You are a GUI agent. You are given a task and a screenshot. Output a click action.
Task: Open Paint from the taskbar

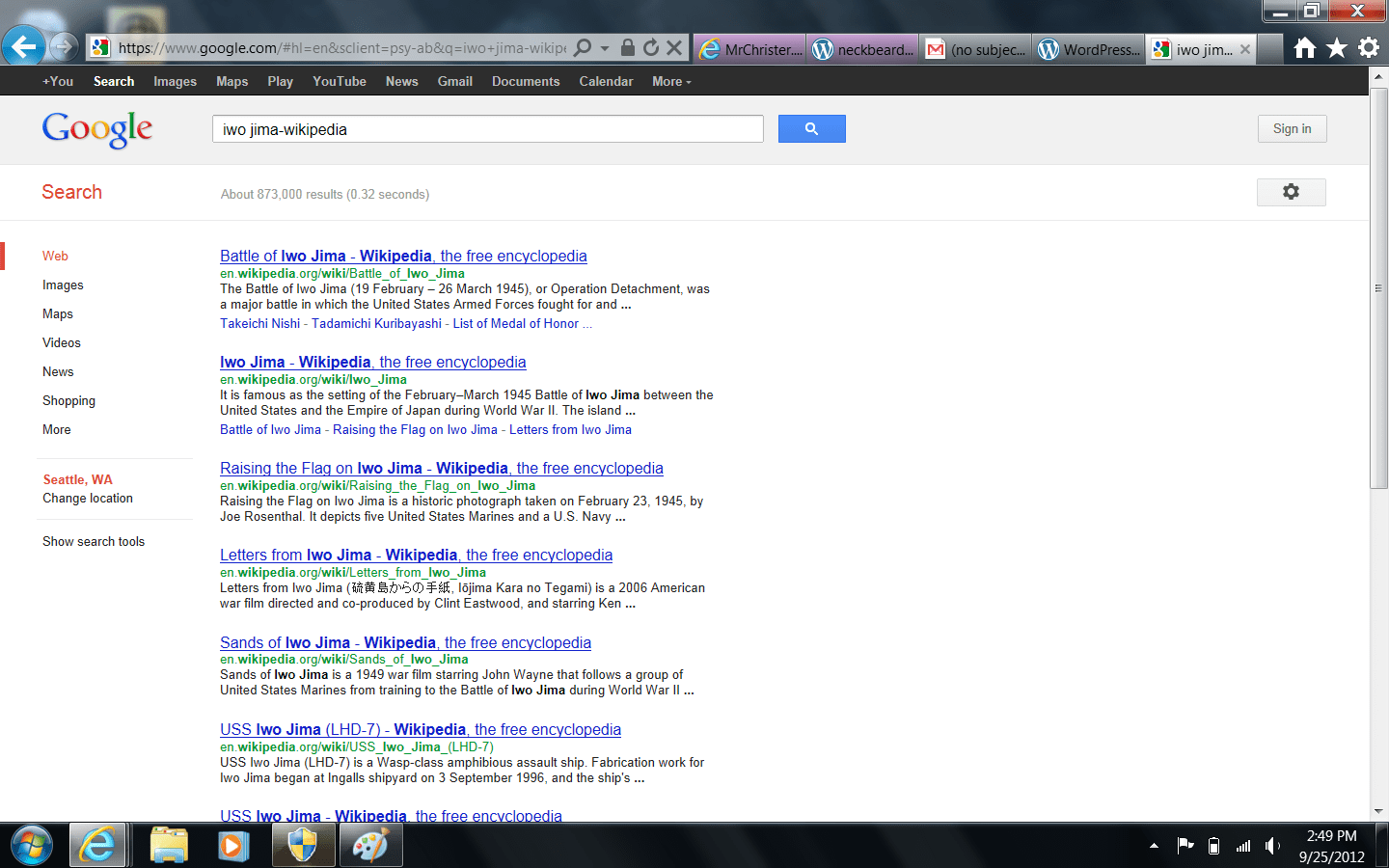click(x=370, y=846)
